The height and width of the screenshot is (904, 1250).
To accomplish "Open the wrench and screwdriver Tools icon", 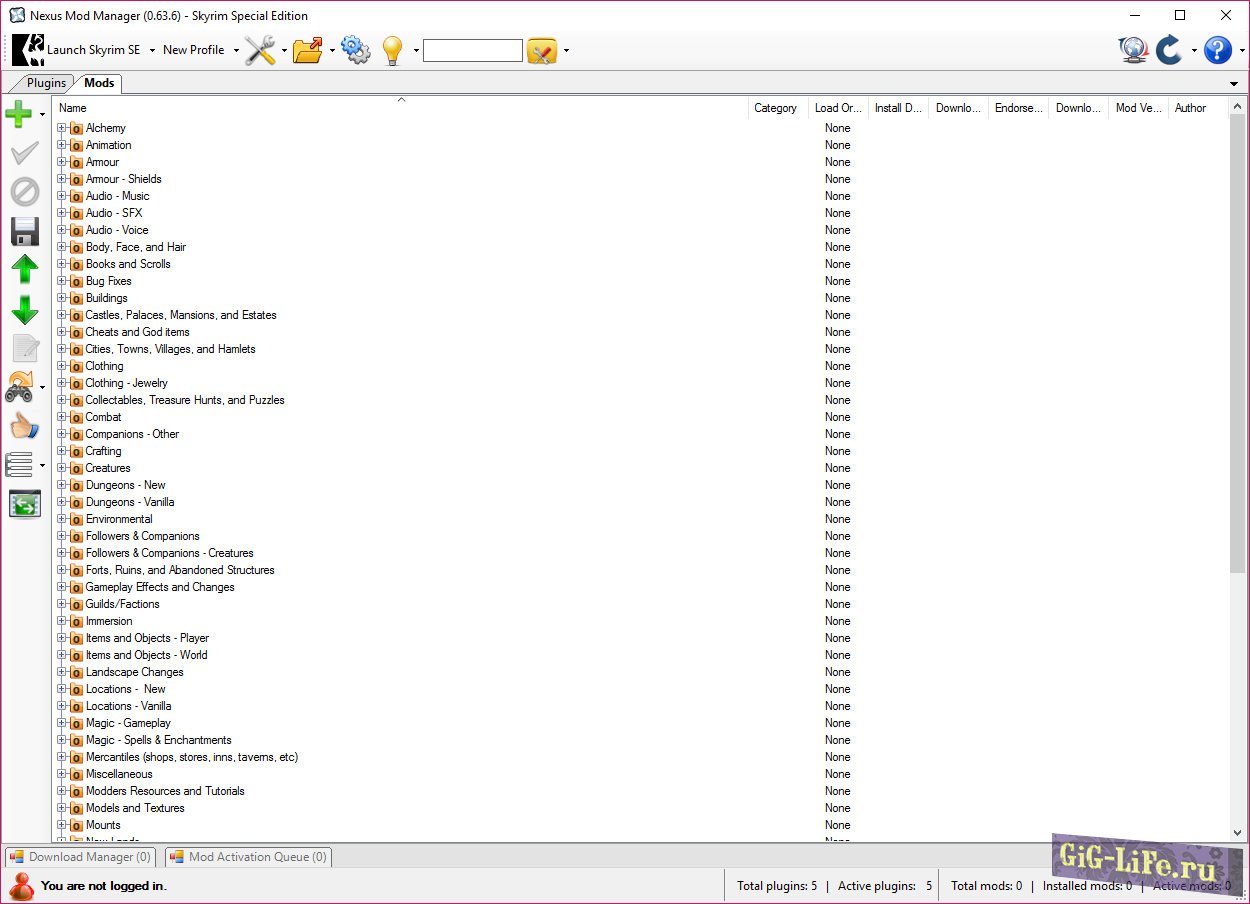I will point(260,50).
